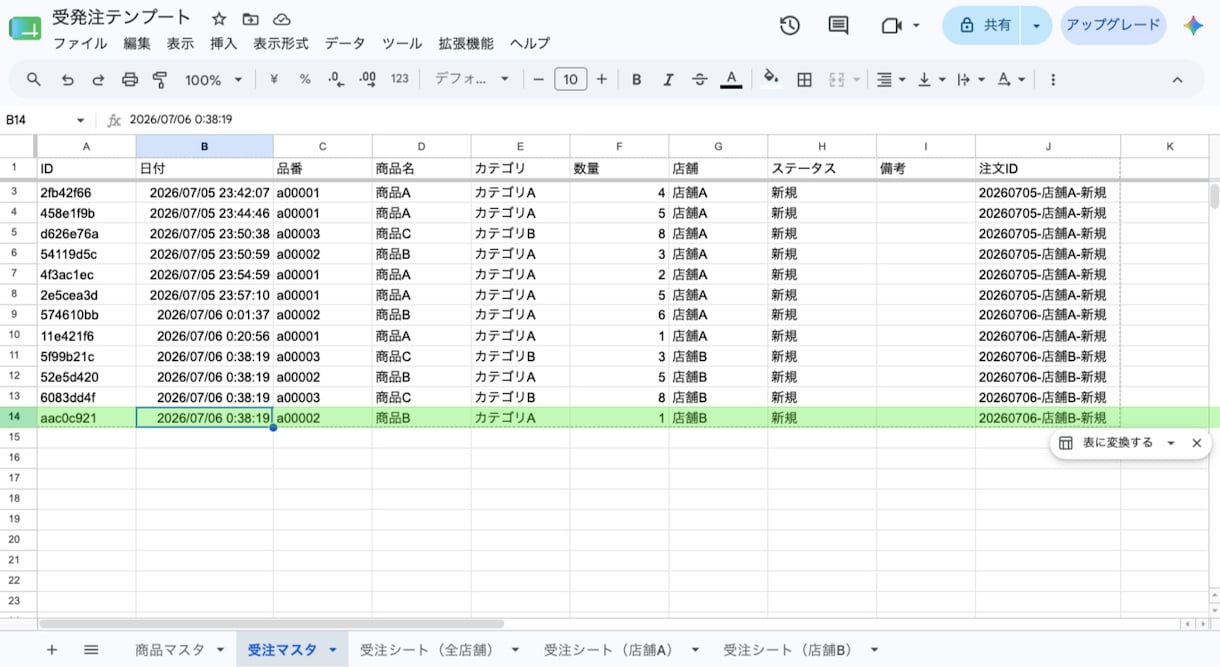Open the ヘルプ menu
This screenshot has height=667, width=1220.
pyautogui.click(x=530, y=44)
